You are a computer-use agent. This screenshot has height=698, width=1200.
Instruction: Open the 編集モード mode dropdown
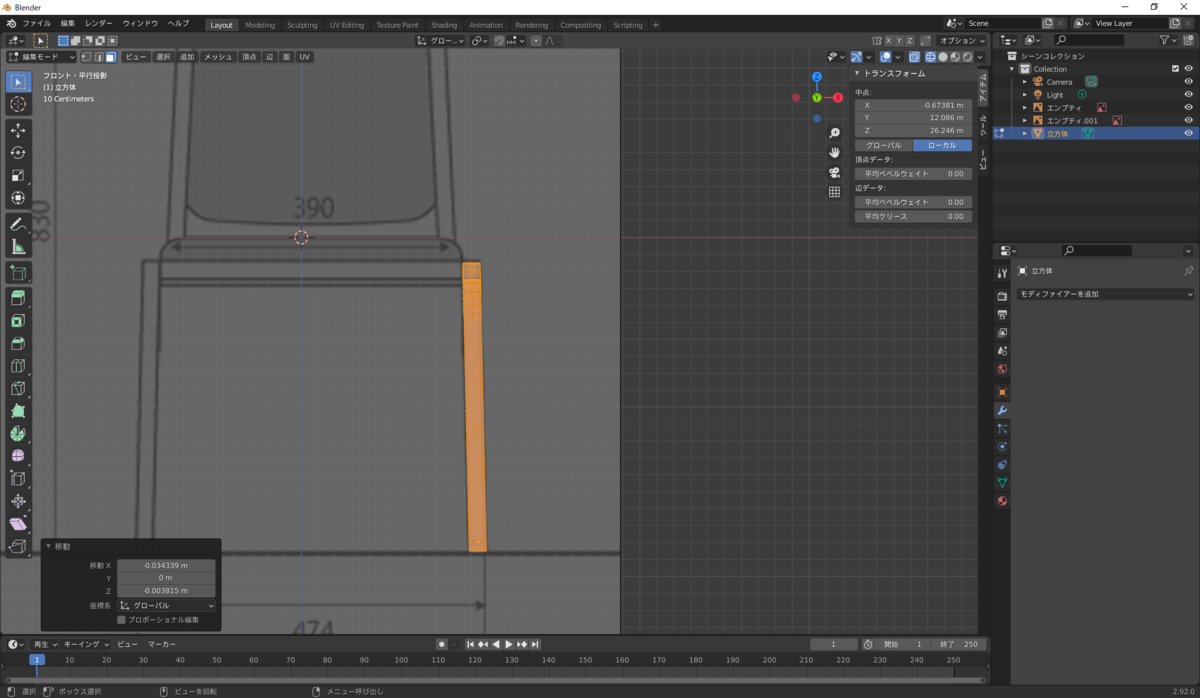[x=41, y=57]
